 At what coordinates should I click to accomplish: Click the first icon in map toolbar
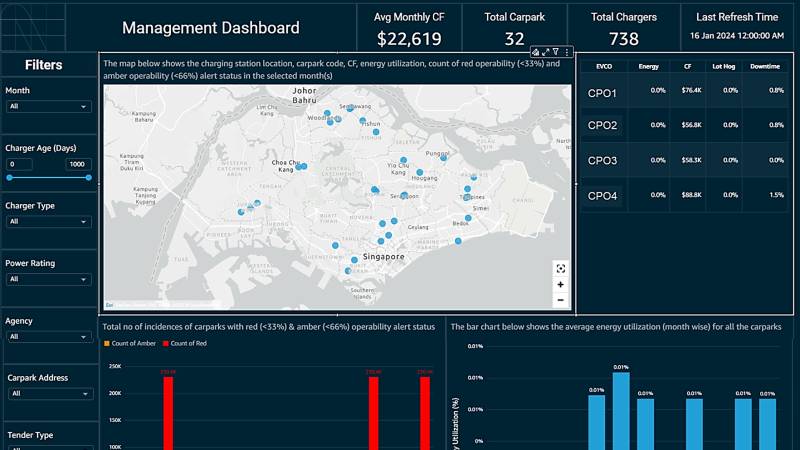(x=536, y=52)
